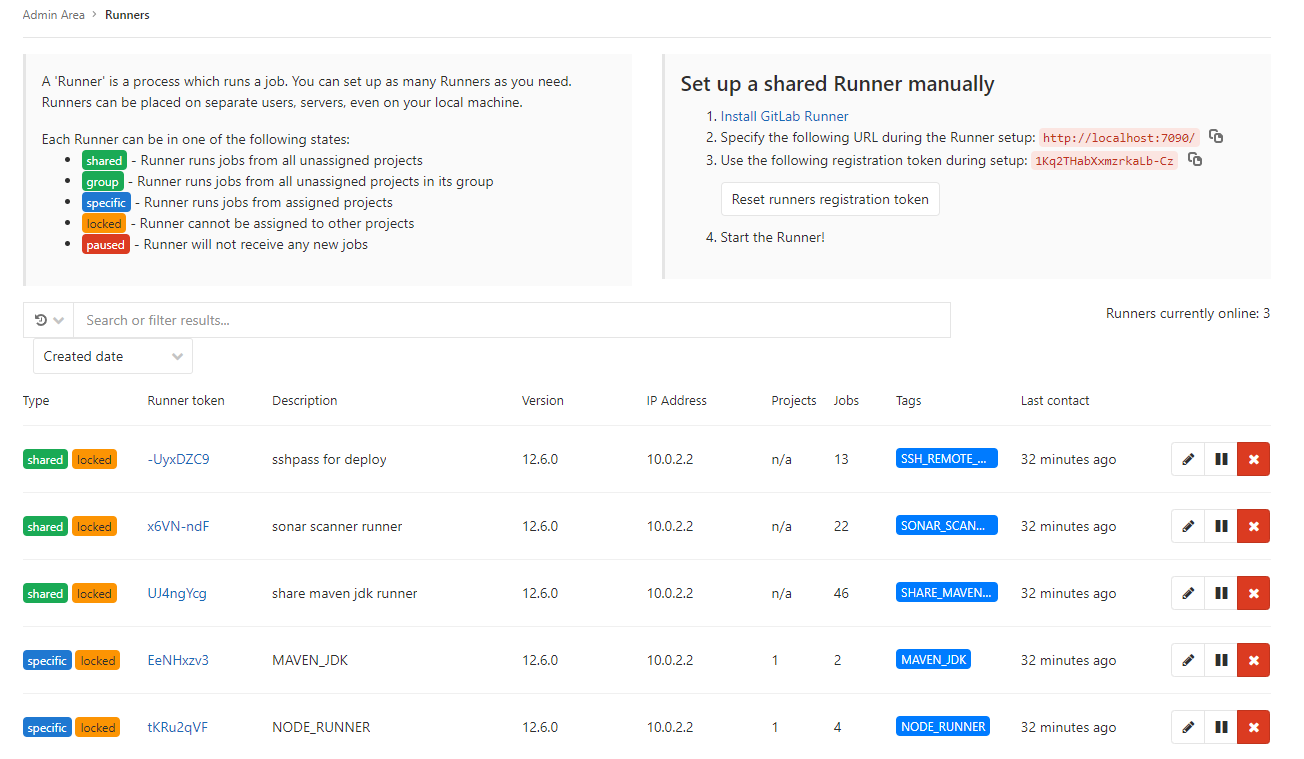
Task: Remove the MAVEN_JDK runner
Action: click(1253, 660)
